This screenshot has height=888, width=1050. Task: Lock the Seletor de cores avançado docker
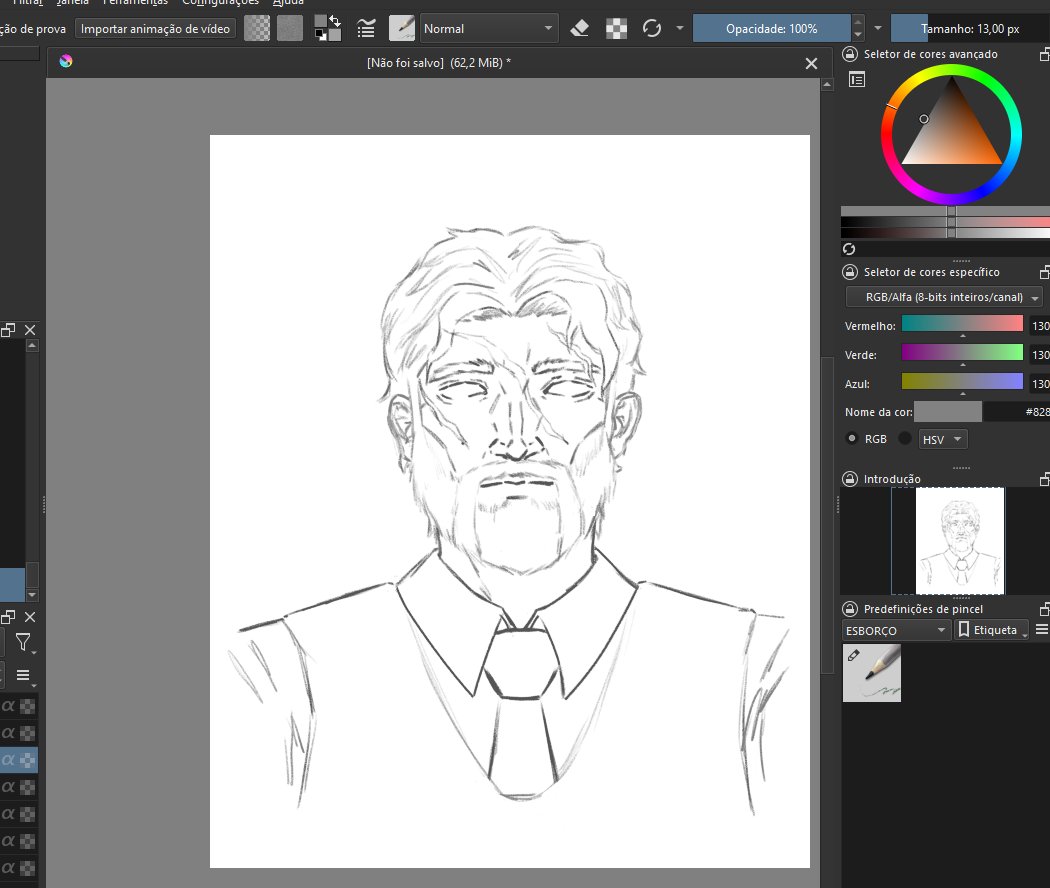point(850,54)
